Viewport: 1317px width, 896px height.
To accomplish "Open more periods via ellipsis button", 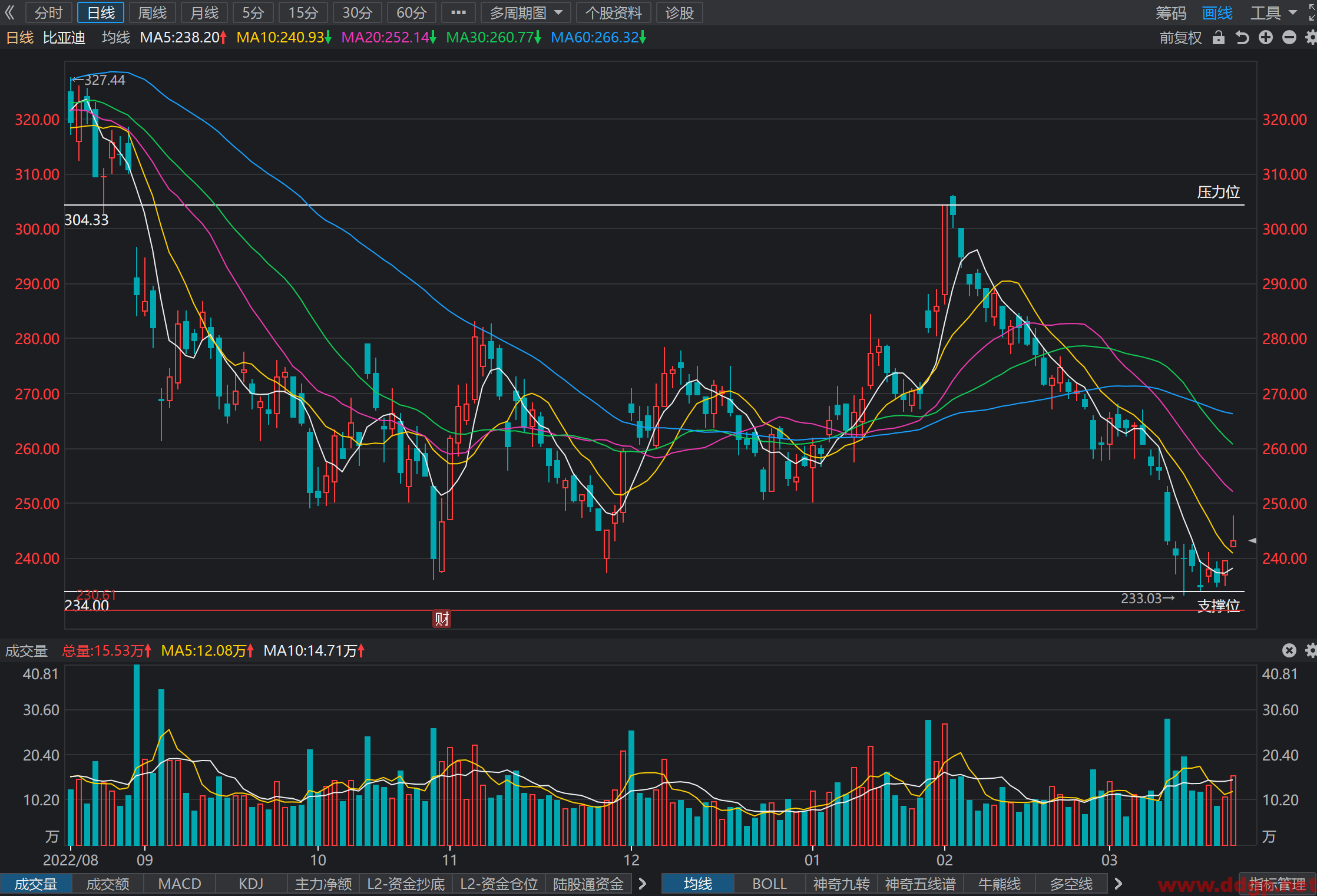I will 458,12.
